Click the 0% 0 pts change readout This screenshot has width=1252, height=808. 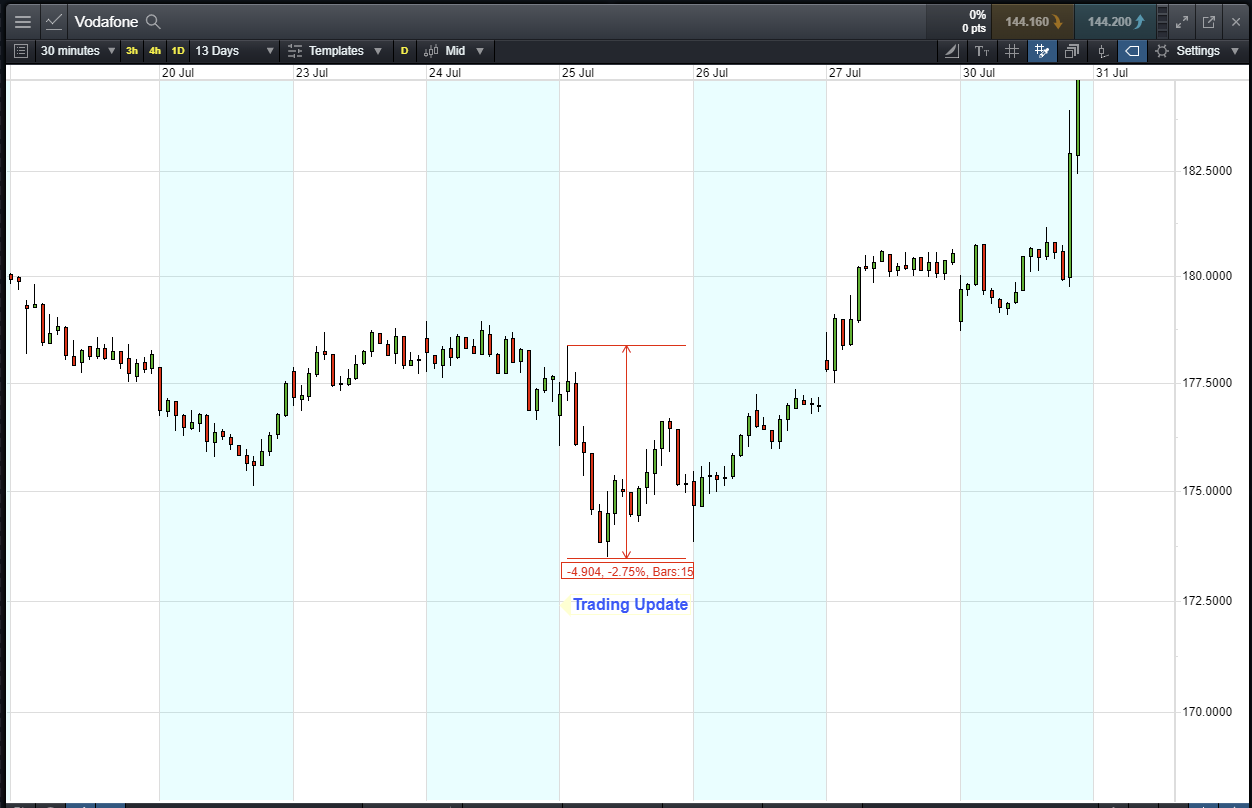click(x=974, y=21)
